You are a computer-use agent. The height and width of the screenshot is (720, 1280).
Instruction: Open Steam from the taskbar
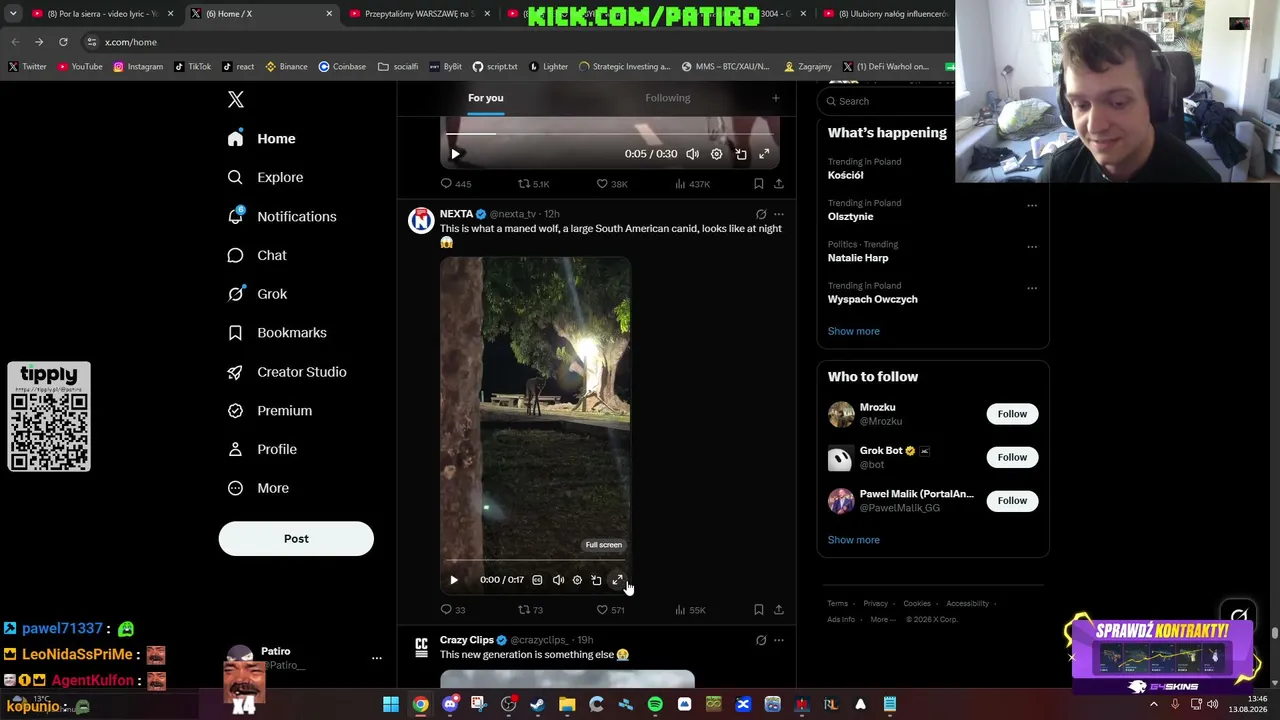(x=538, y=704)
